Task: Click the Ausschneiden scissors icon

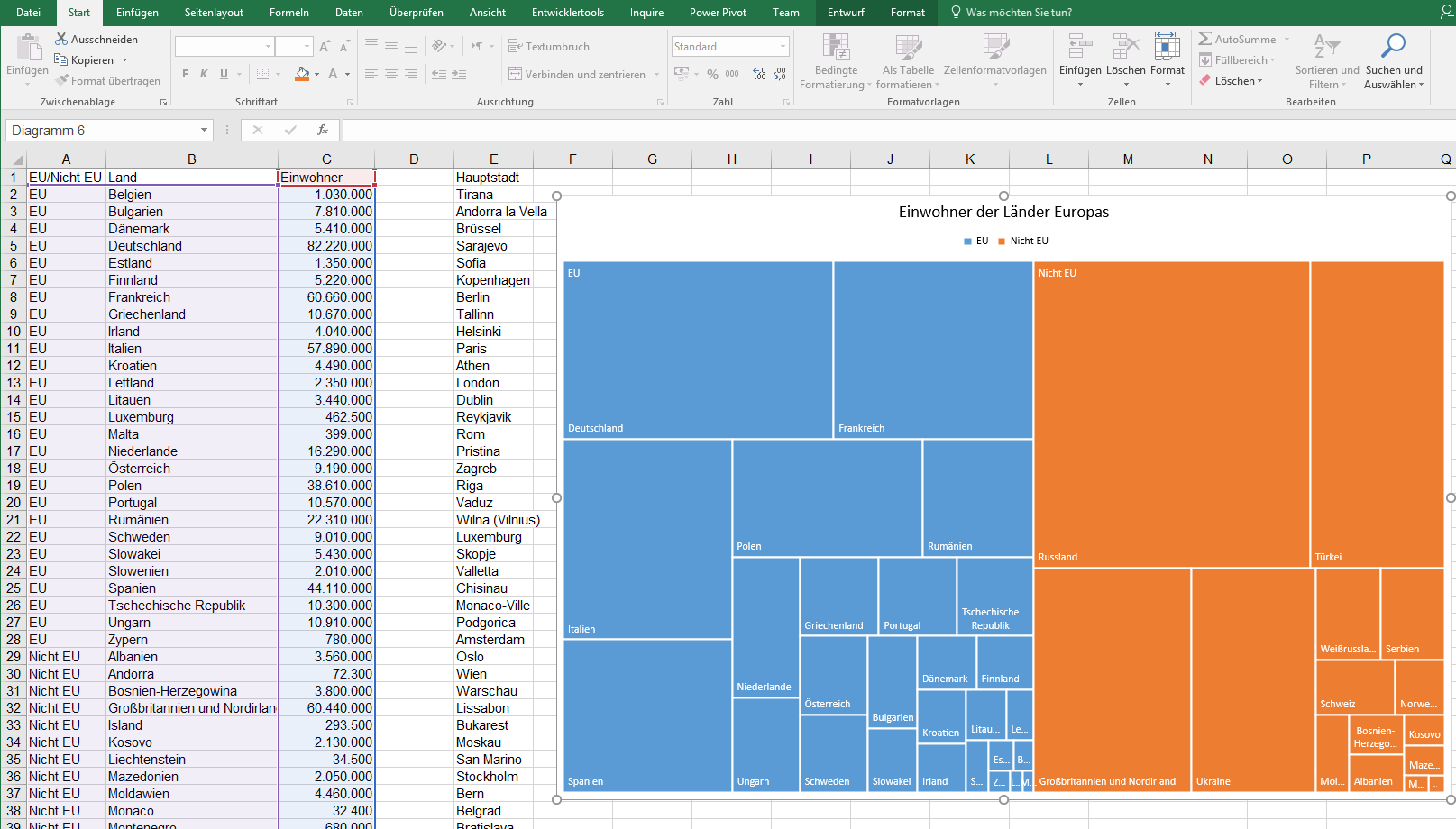Action: tap(62, 39)
